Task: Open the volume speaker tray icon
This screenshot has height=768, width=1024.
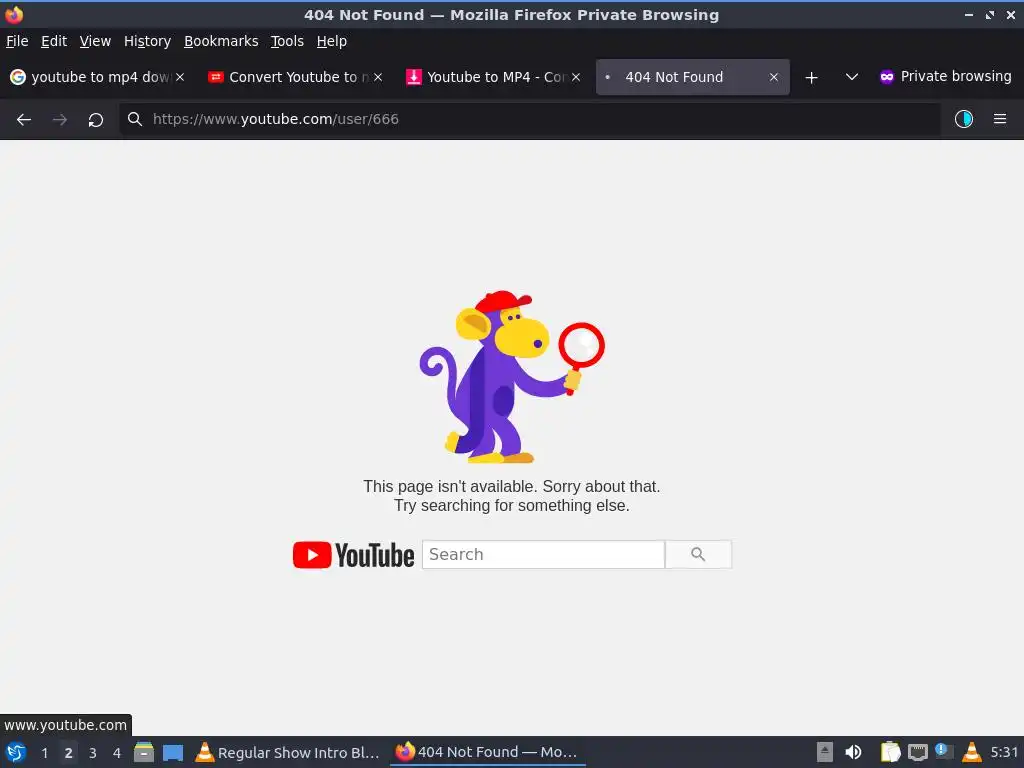Action: tap(853, 752)
